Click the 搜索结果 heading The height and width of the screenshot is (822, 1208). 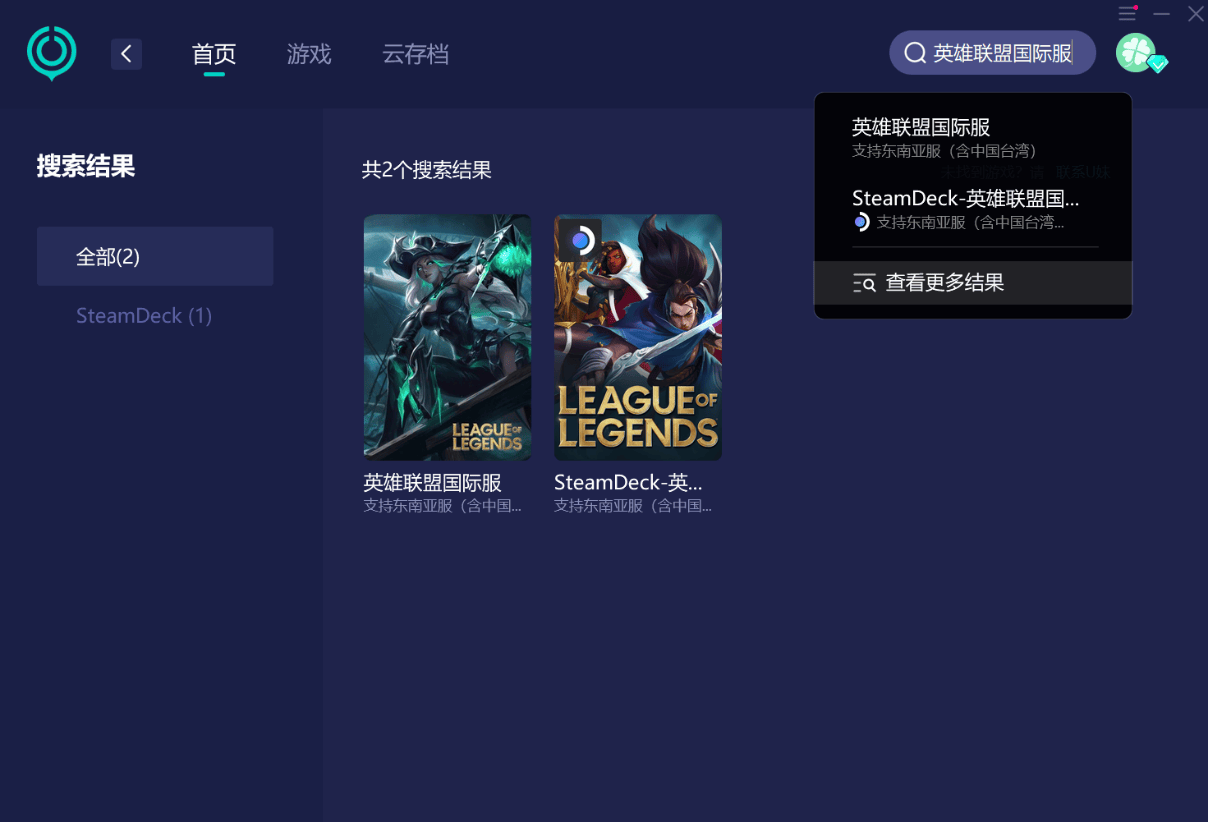tap(86, 166)
